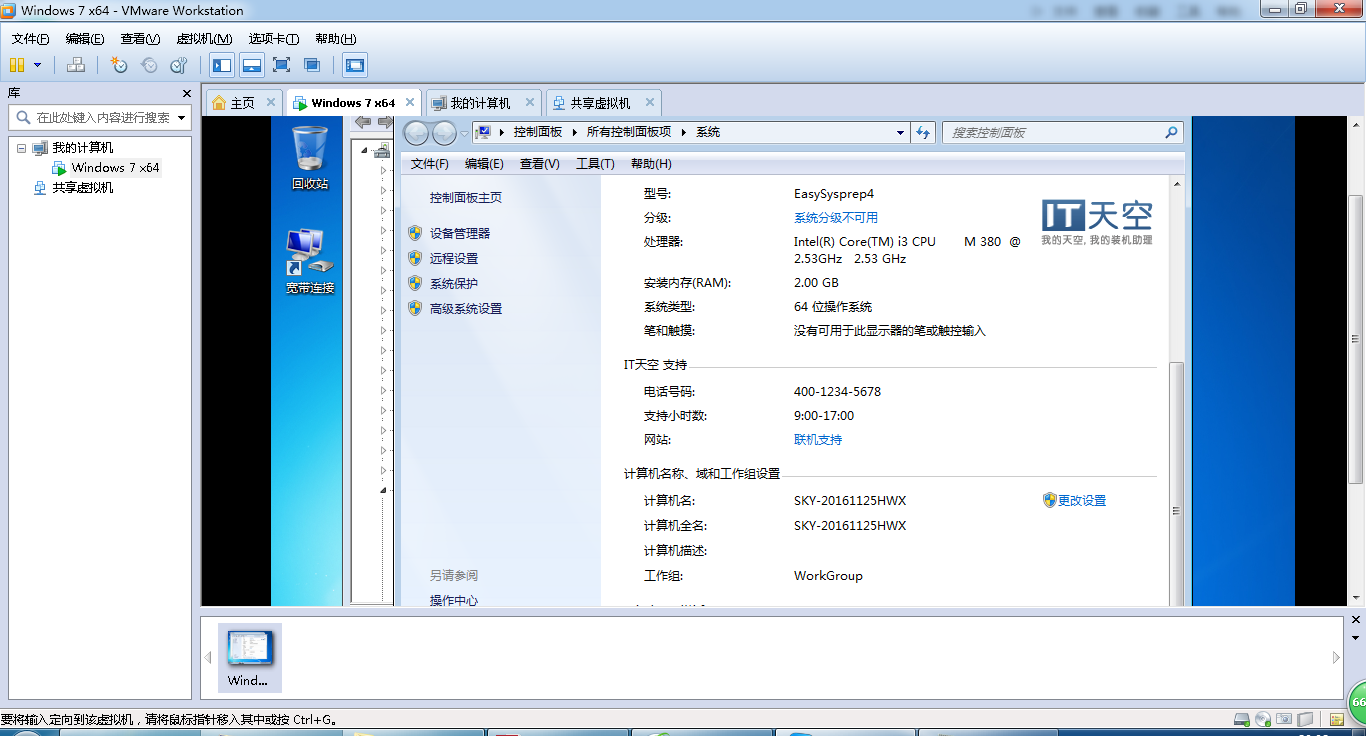The height and width of the screenshot is (736, 1366).
Task: Click the 宽带连接 desktop shortcut icon
Action: [310, 262]
